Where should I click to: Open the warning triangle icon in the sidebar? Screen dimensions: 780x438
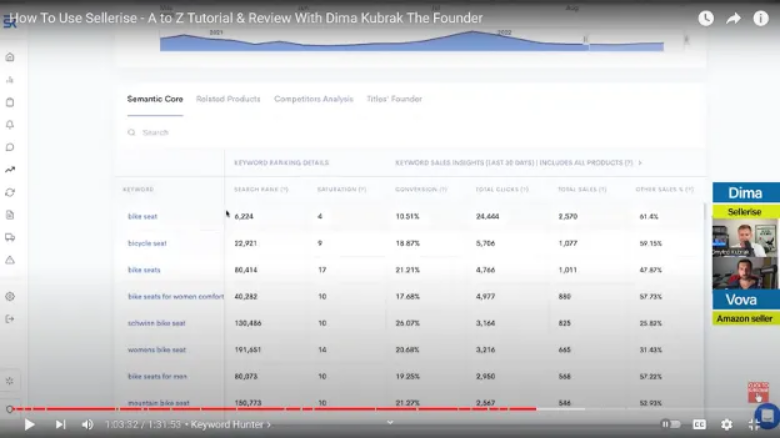coord(10,260)
